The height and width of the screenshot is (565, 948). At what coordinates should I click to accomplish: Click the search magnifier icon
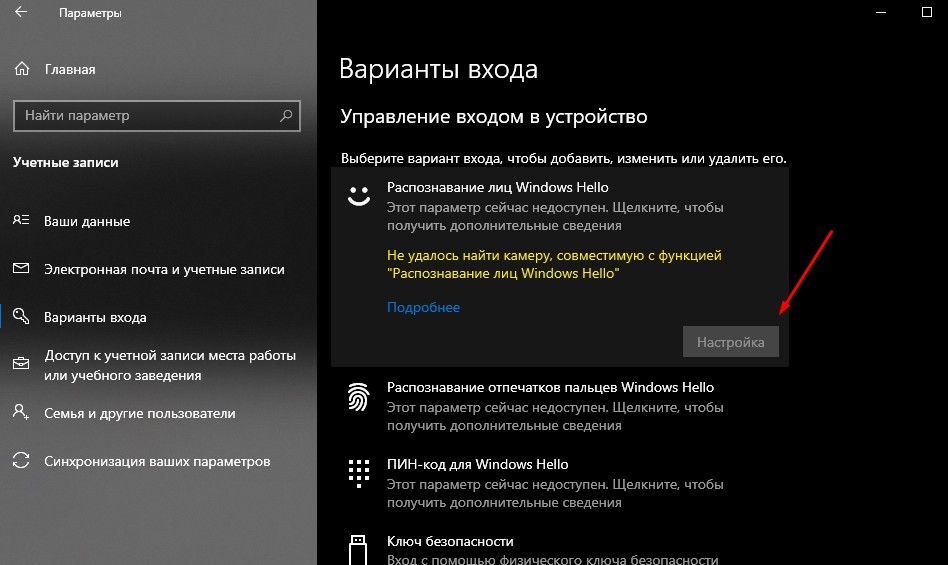pos(287,116)
